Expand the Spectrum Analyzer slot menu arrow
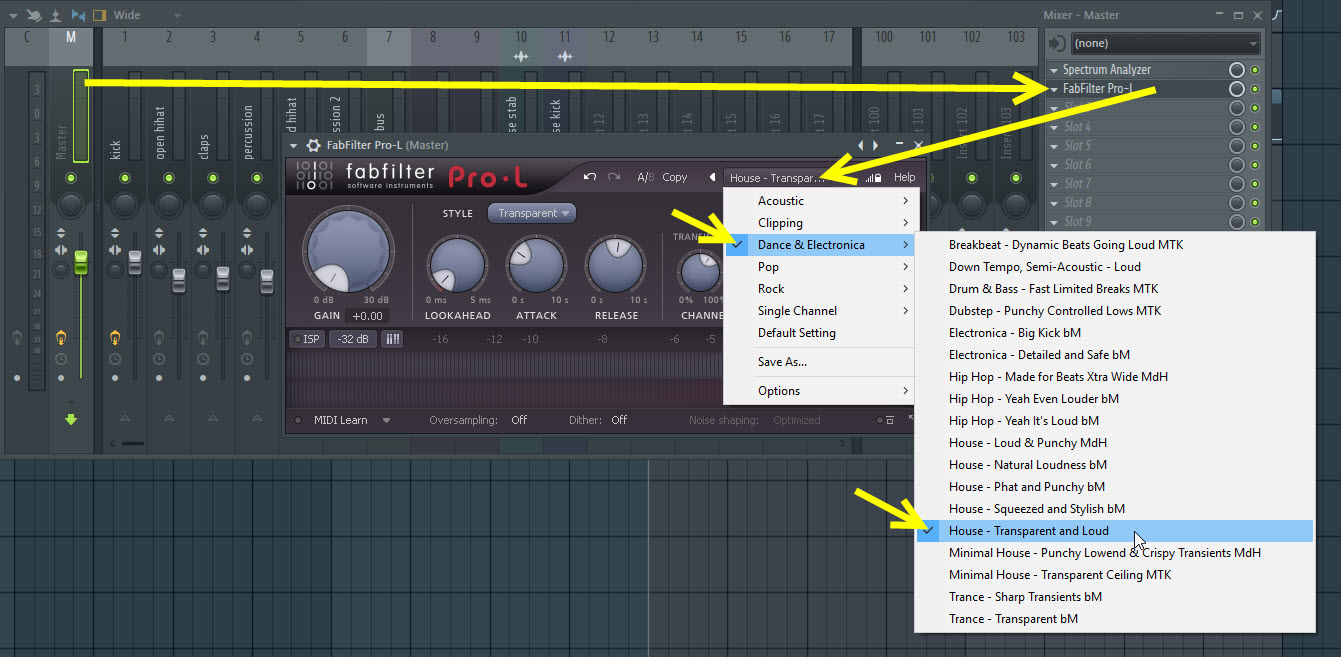This screenshot has width=1341, height=657. (1054, 70)
